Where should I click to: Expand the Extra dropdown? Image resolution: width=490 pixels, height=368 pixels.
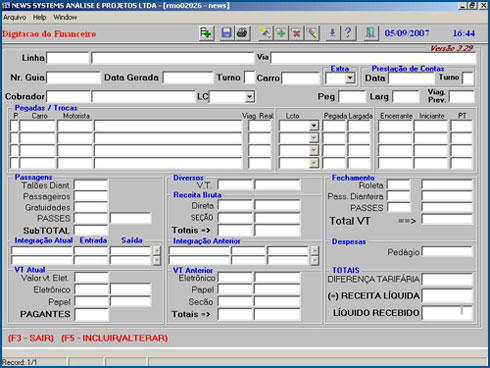tap(350, 78)
